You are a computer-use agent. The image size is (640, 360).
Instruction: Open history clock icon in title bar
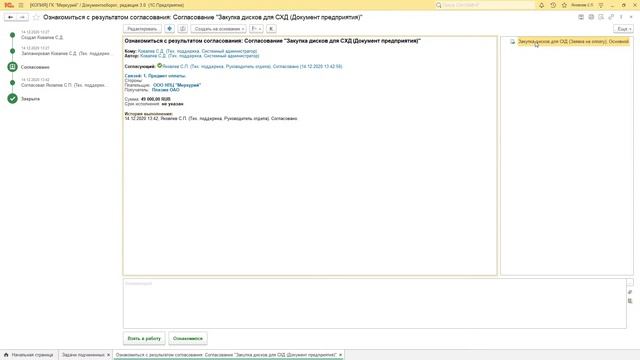[553, 5]
